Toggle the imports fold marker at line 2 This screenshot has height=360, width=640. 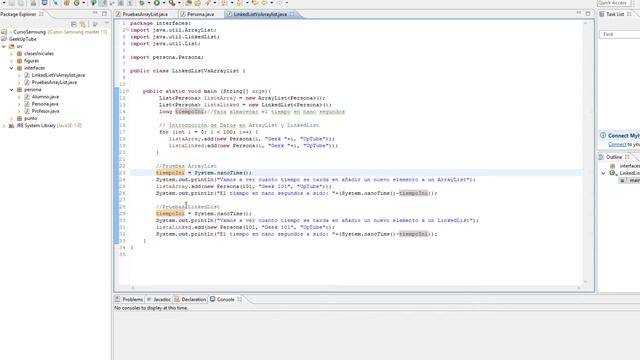(128, 30)
